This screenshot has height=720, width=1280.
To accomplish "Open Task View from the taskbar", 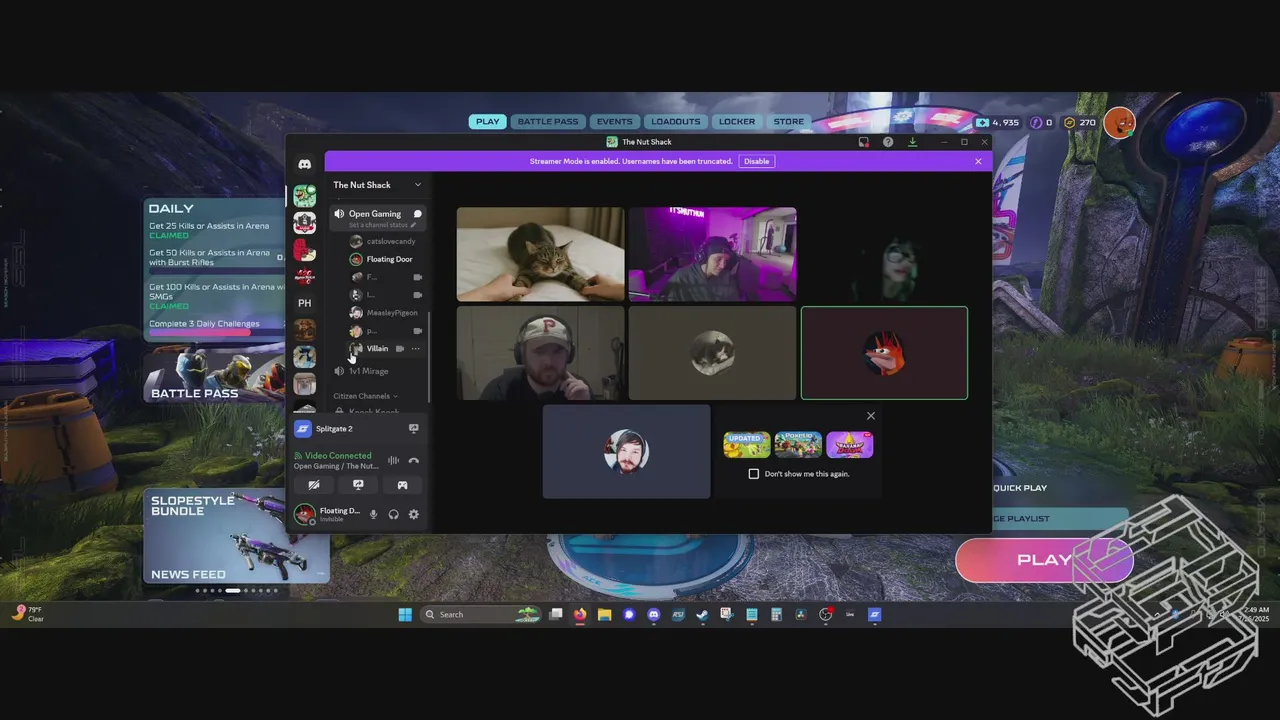I will click(x=556, y=614).
